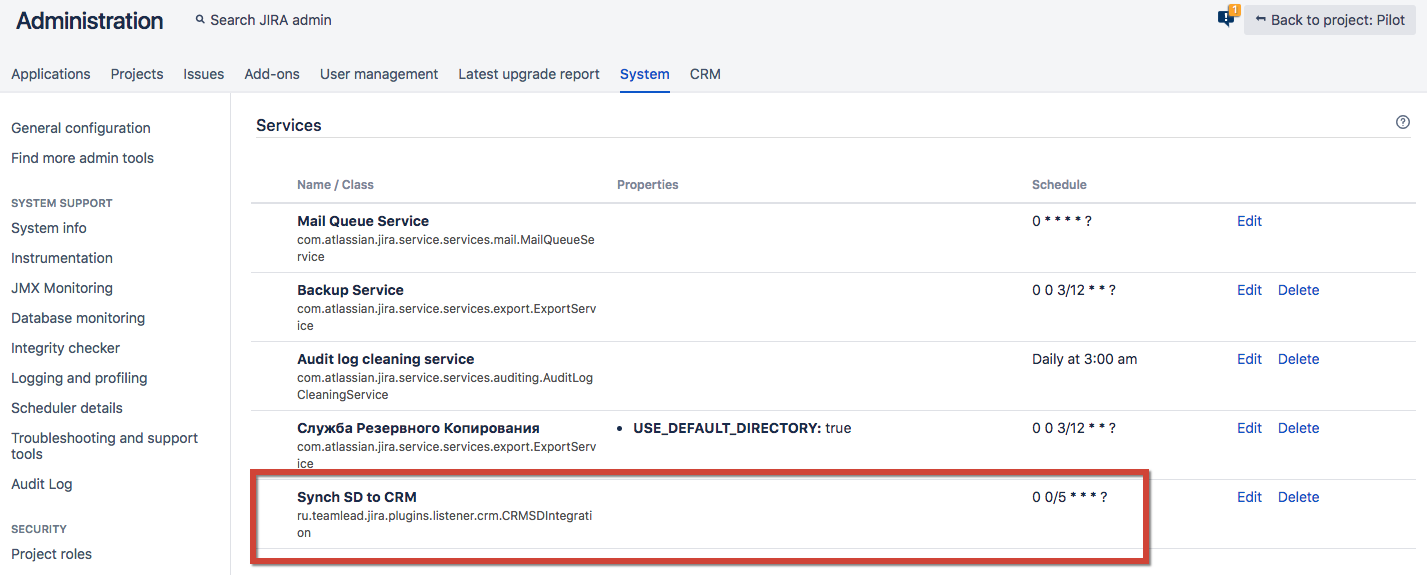The image size is (1427, 575).
Task: Select Audit Log in sidebar
Action: tap(42, 484)
